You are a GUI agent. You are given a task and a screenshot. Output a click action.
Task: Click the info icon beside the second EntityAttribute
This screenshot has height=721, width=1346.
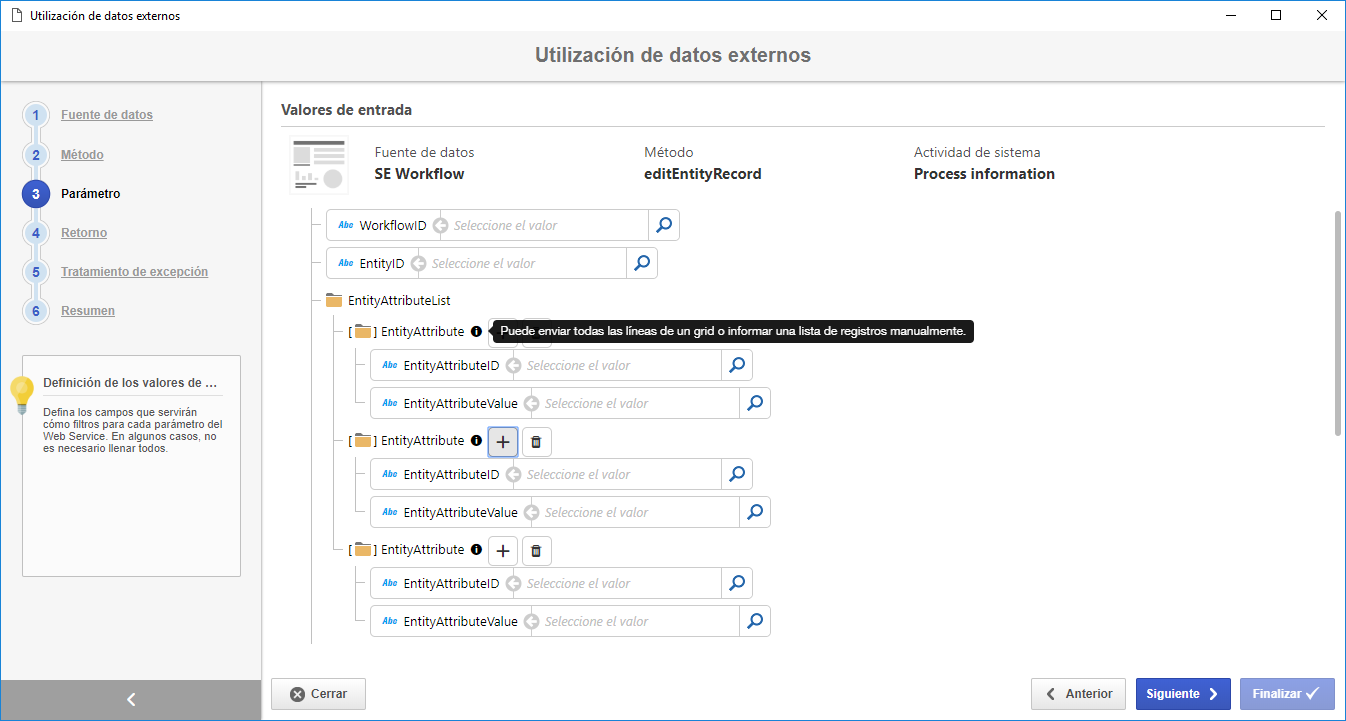pos(476,440)
